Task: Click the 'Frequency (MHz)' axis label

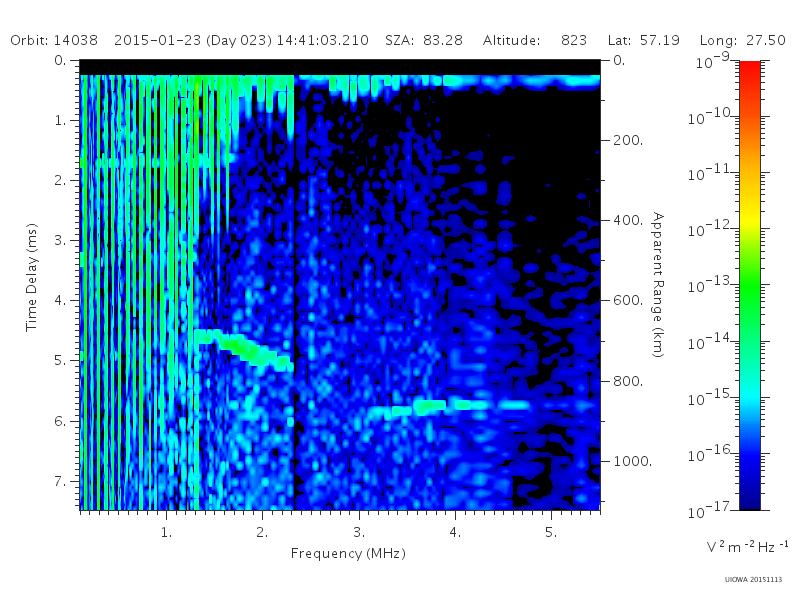Action: [x=348, y=554]
